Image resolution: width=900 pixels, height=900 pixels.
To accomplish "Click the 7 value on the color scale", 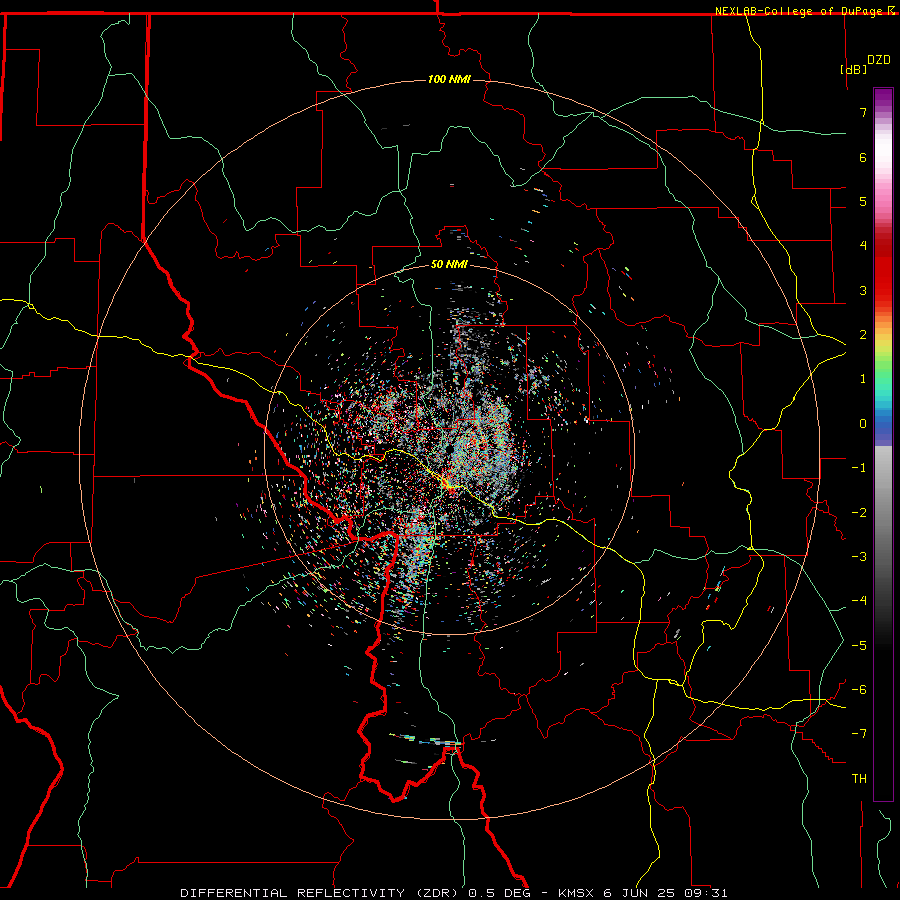I will pos(863,112).
